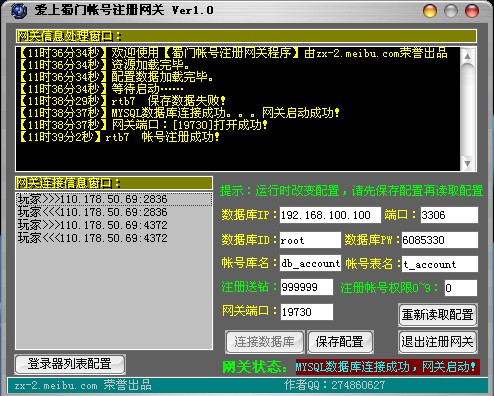494x396 pixels.
Task: Click the gray circle window button
Action: click(451, 11)
